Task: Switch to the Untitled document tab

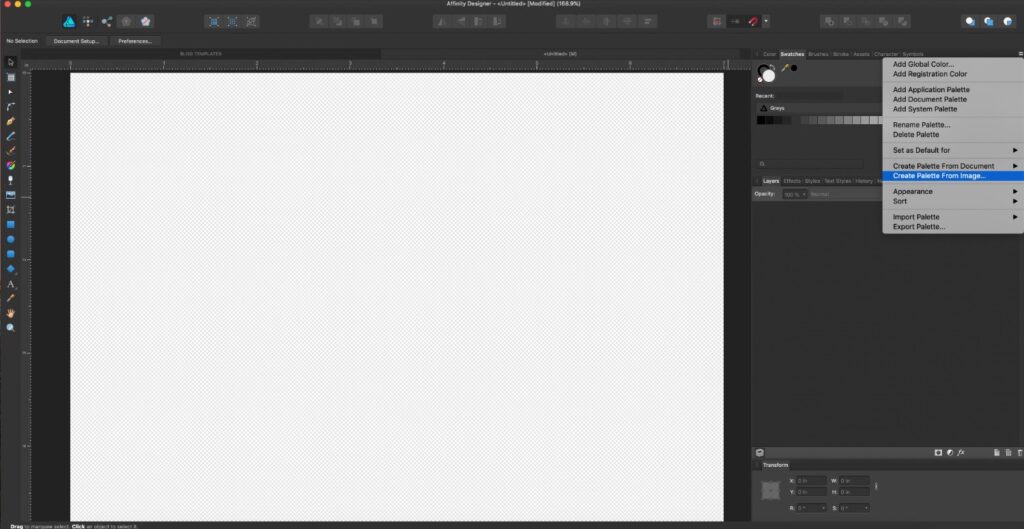Action: click(x=560, y=54)
